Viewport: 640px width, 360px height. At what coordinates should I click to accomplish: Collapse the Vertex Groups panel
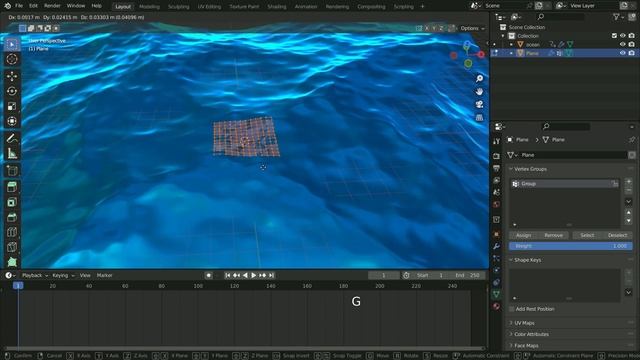point(528,169)
